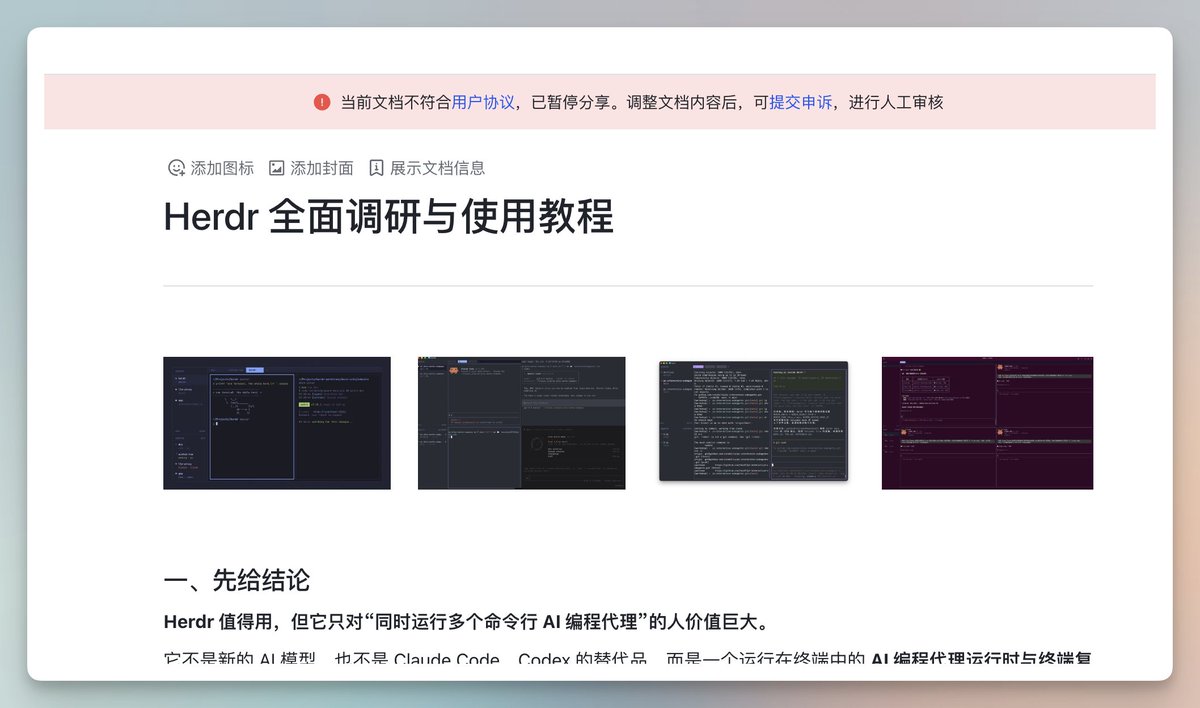Open the fourth purple terminal screenshot
Viewport: 1200px width, 708px height.
click(987, 423)
